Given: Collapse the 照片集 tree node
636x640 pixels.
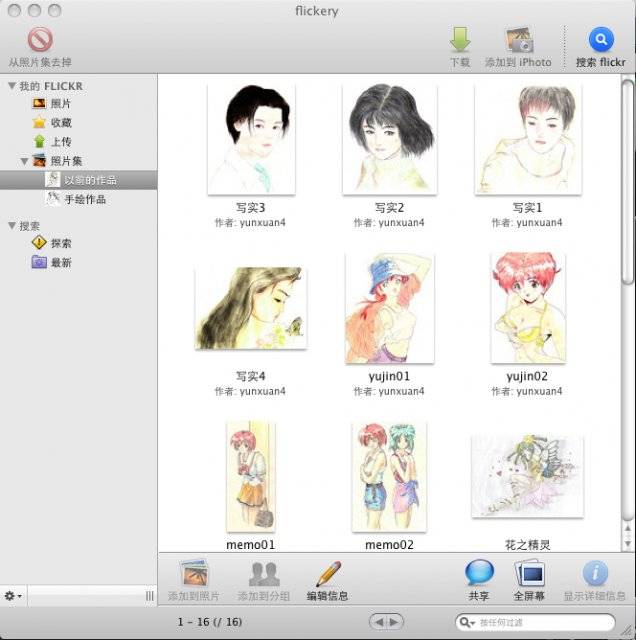Looking at the screenshot, I should click(x=25, y=161).
